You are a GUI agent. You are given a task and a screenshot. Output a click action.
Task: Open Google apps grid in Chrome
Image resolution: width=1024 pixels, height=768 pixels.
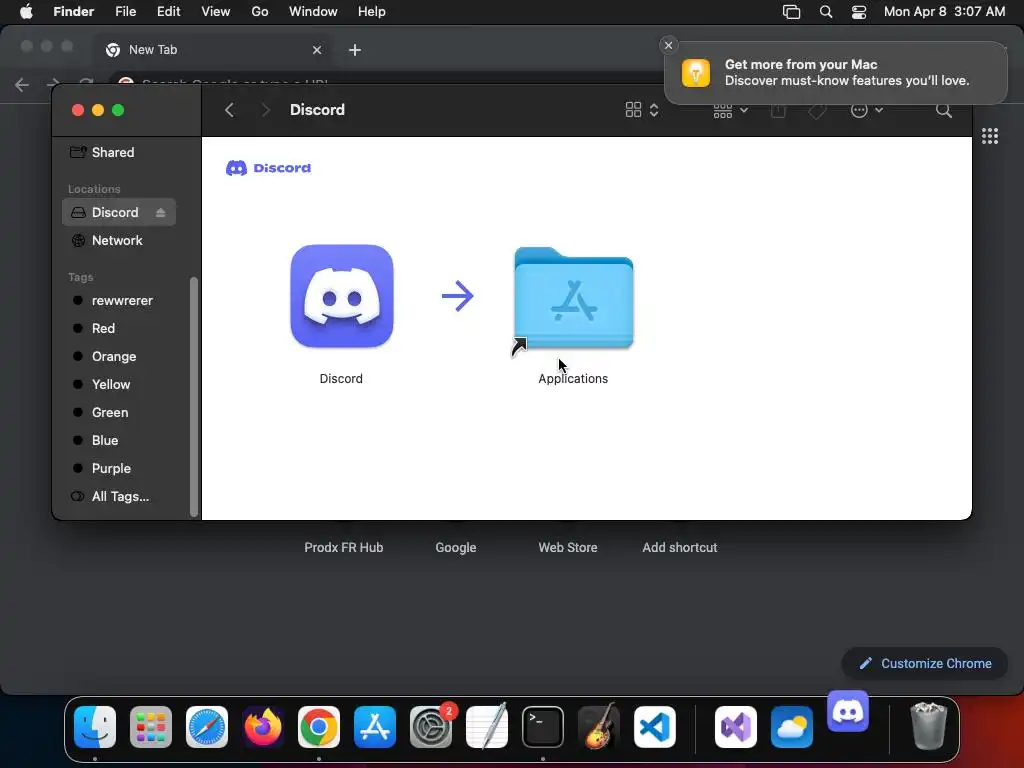[x=989, y=136]
